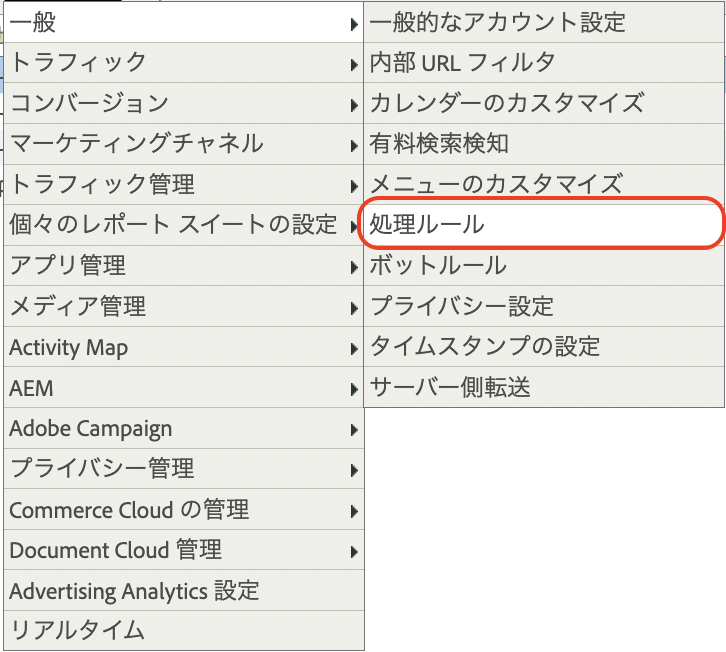
Task: Expand the コンバージョン submenu arrow
Action: [354, 105]
